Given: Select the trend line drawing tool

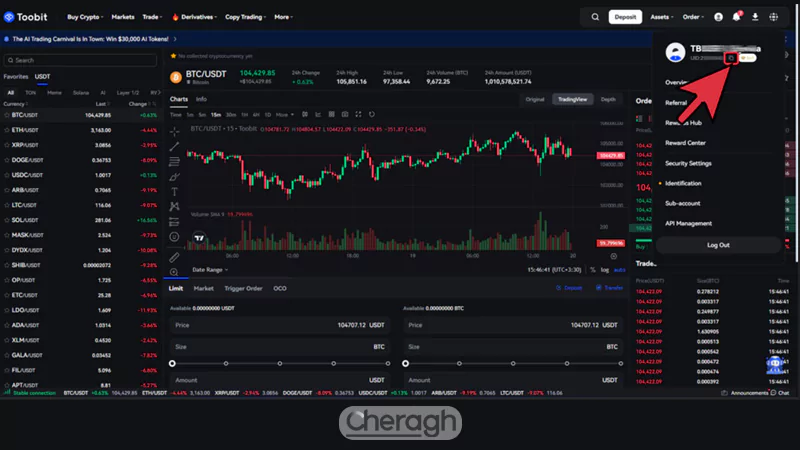Looking at the screenshot, I should pos(175,145).
